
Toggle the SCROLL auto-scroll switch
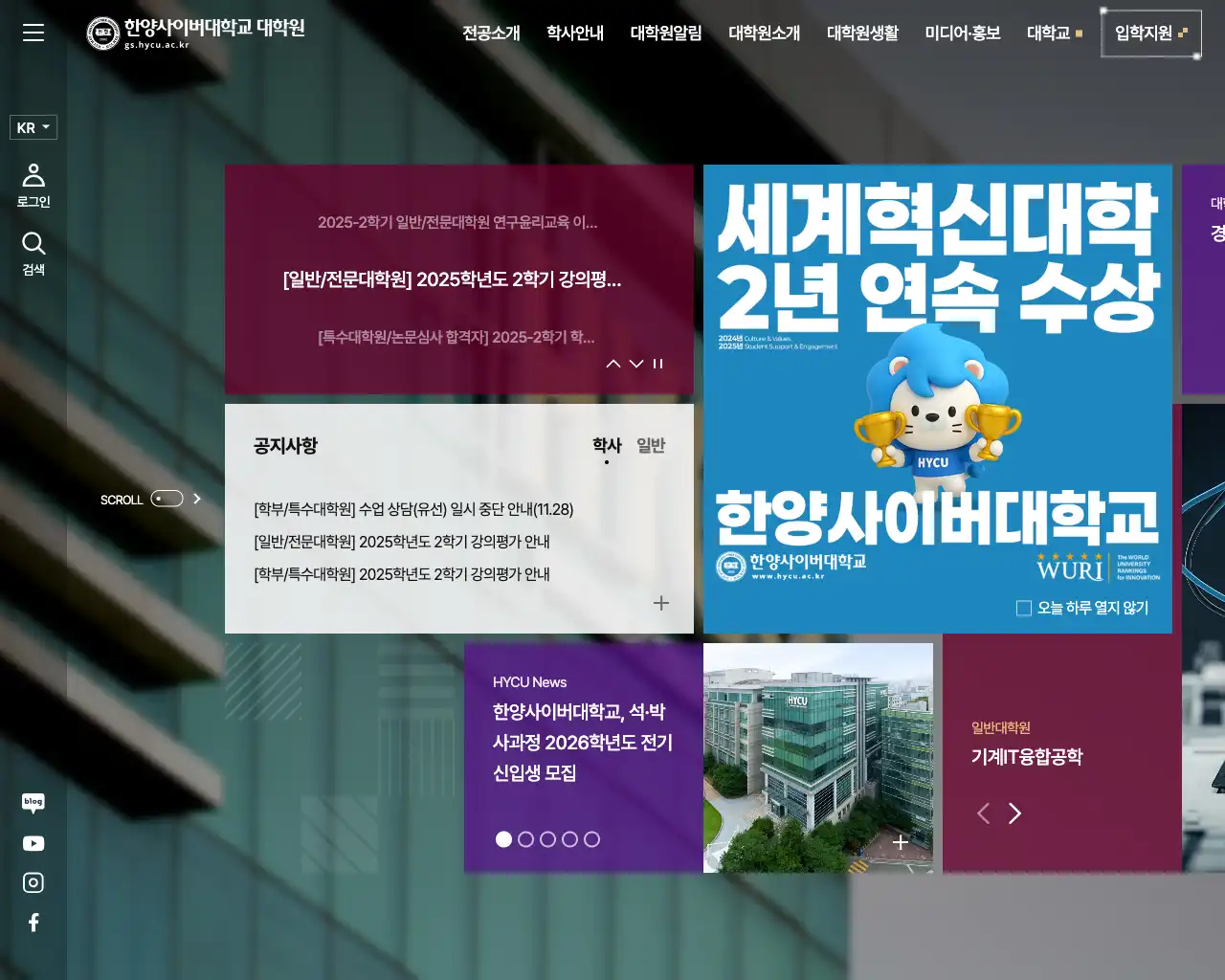pos(167,498)
